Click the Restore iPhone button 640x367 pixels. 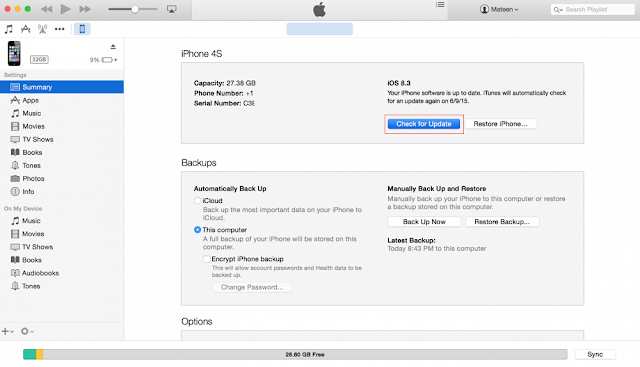click(x=500, y=124)
